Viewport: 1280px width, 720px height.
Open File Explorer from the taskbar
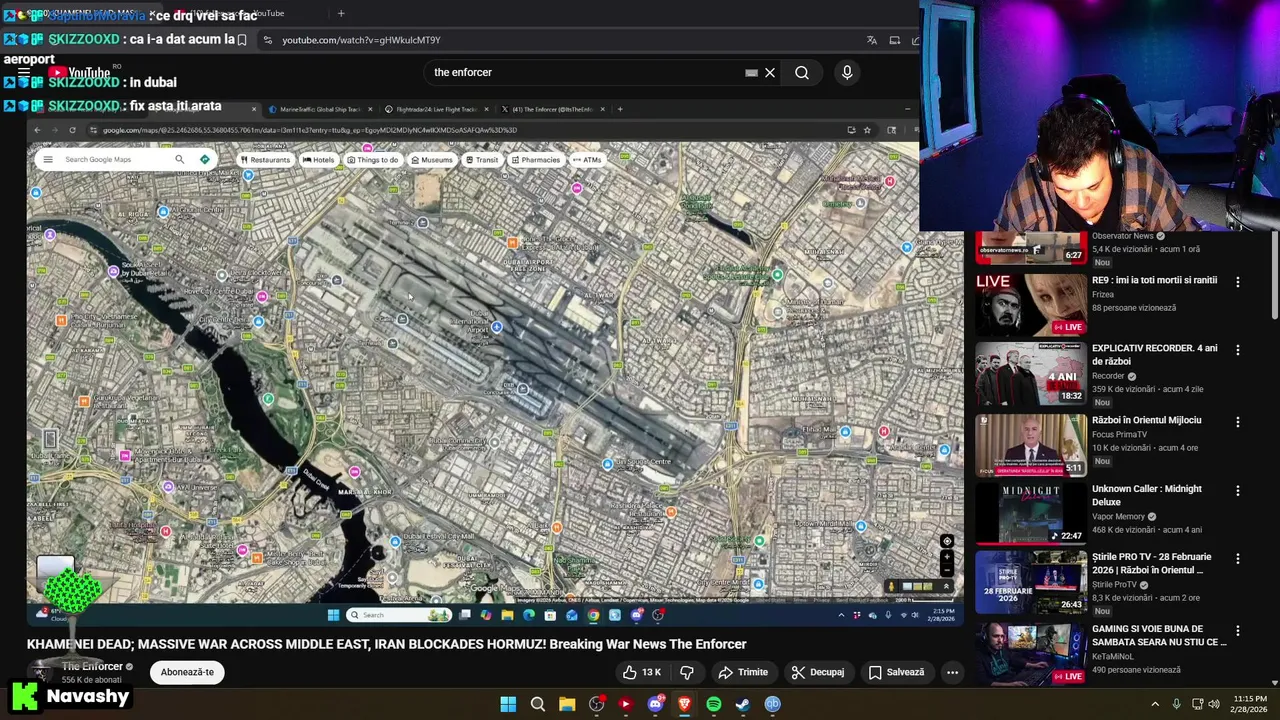point(567,704)
